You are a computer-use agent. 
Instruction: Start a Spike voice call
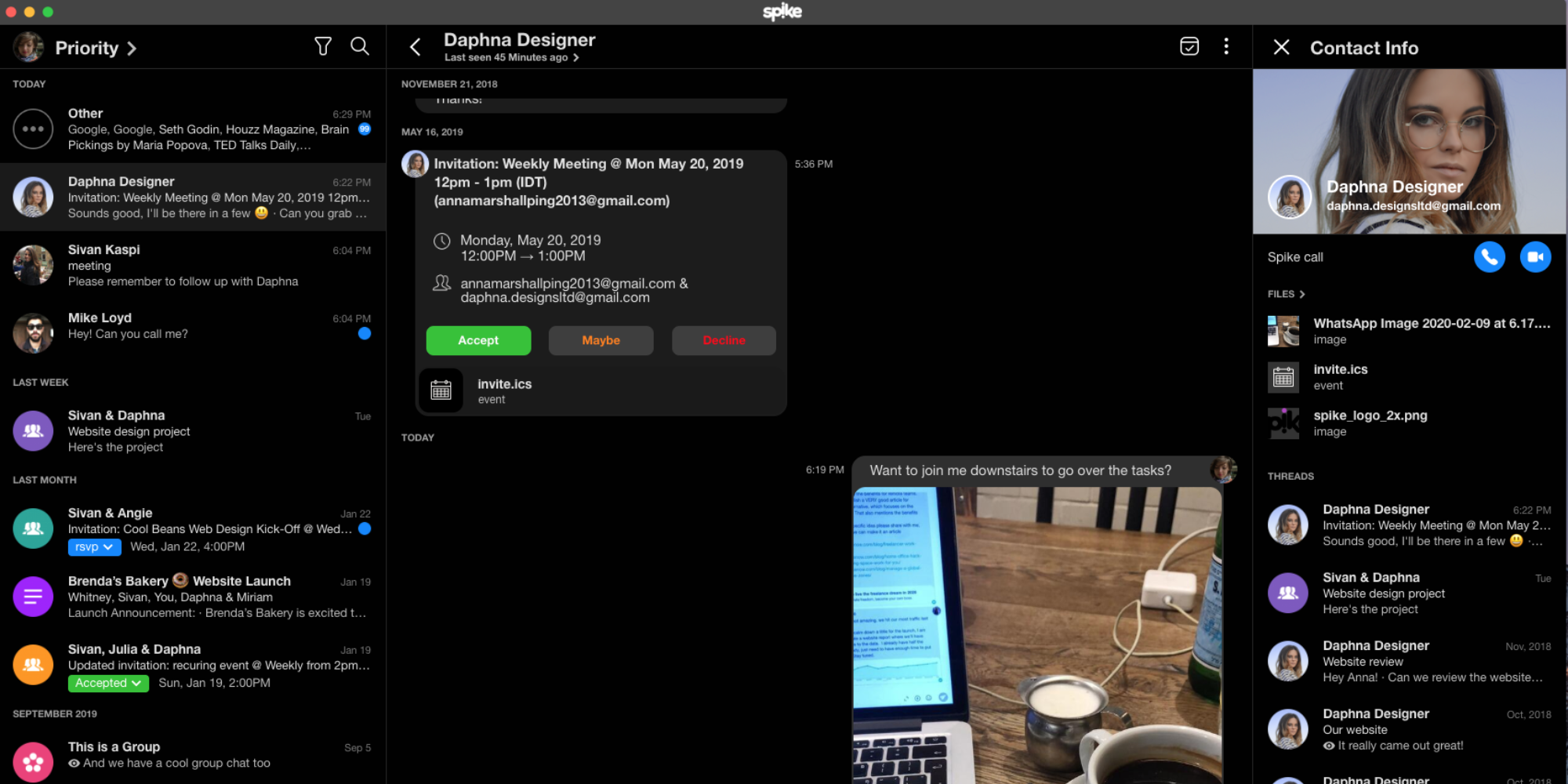(1489, 257)
